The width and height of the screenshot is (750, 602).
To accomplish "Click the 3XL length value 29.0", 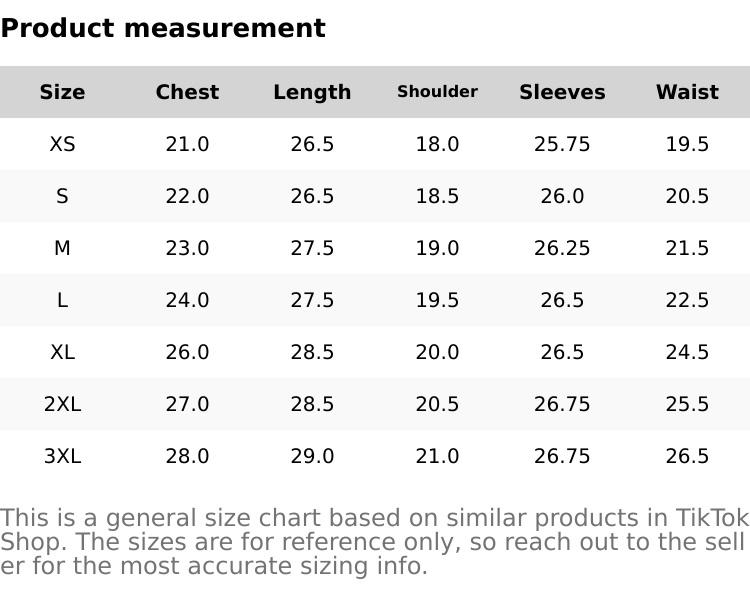I will [x=312, y=456].
